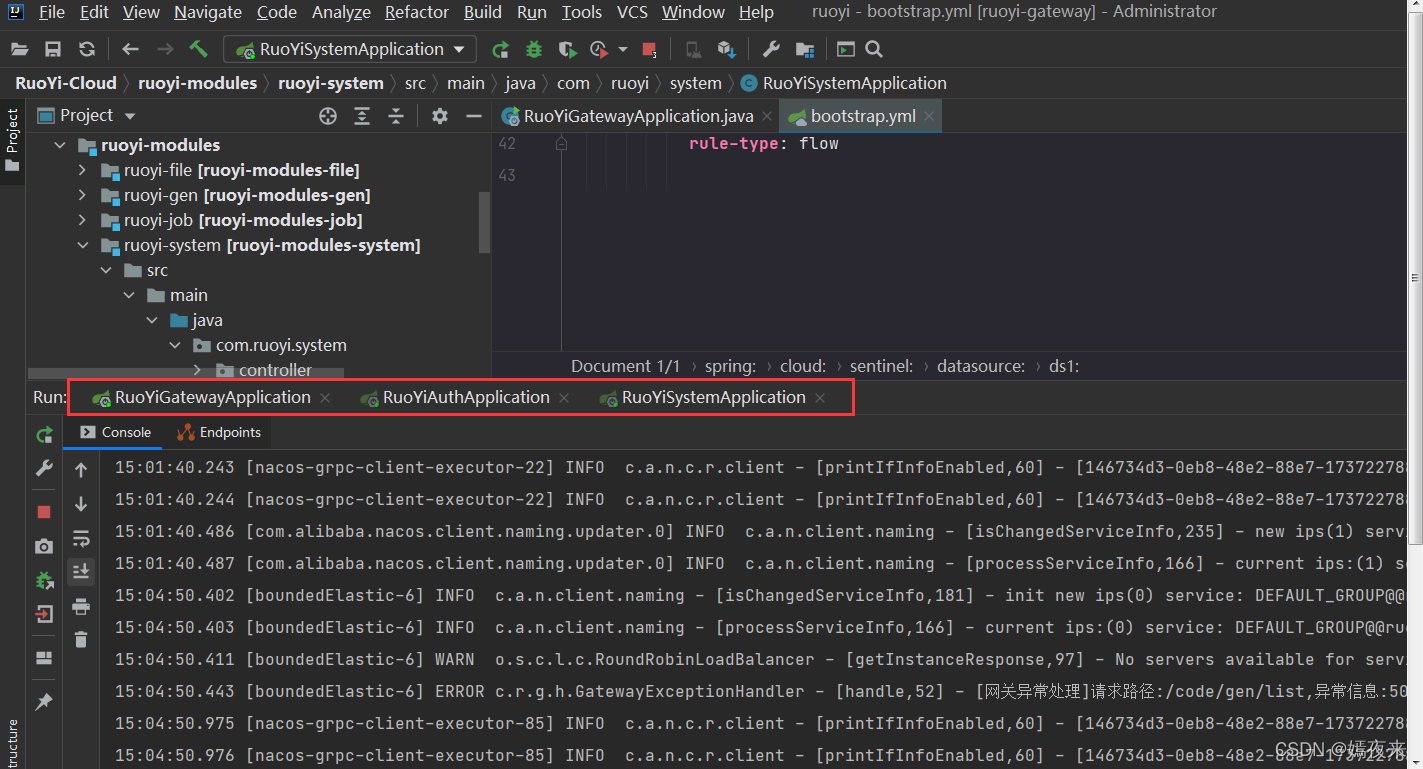Hide the Project panel with minus icon
Image resolution: width=1423 pixels, height=769 pixels.
tap(474, 116)
